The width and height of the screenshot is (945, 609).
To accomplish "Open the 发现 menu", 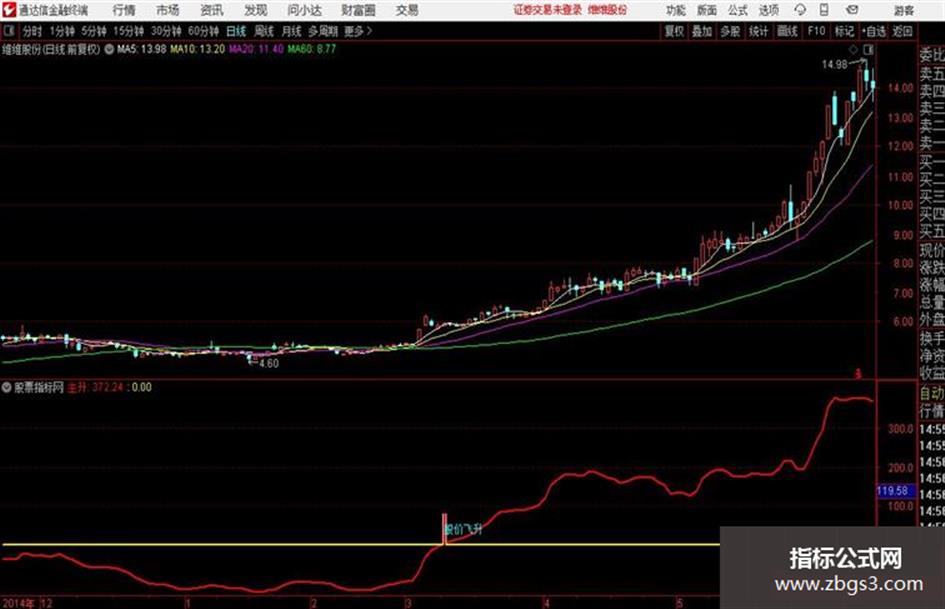I will 256,10.
